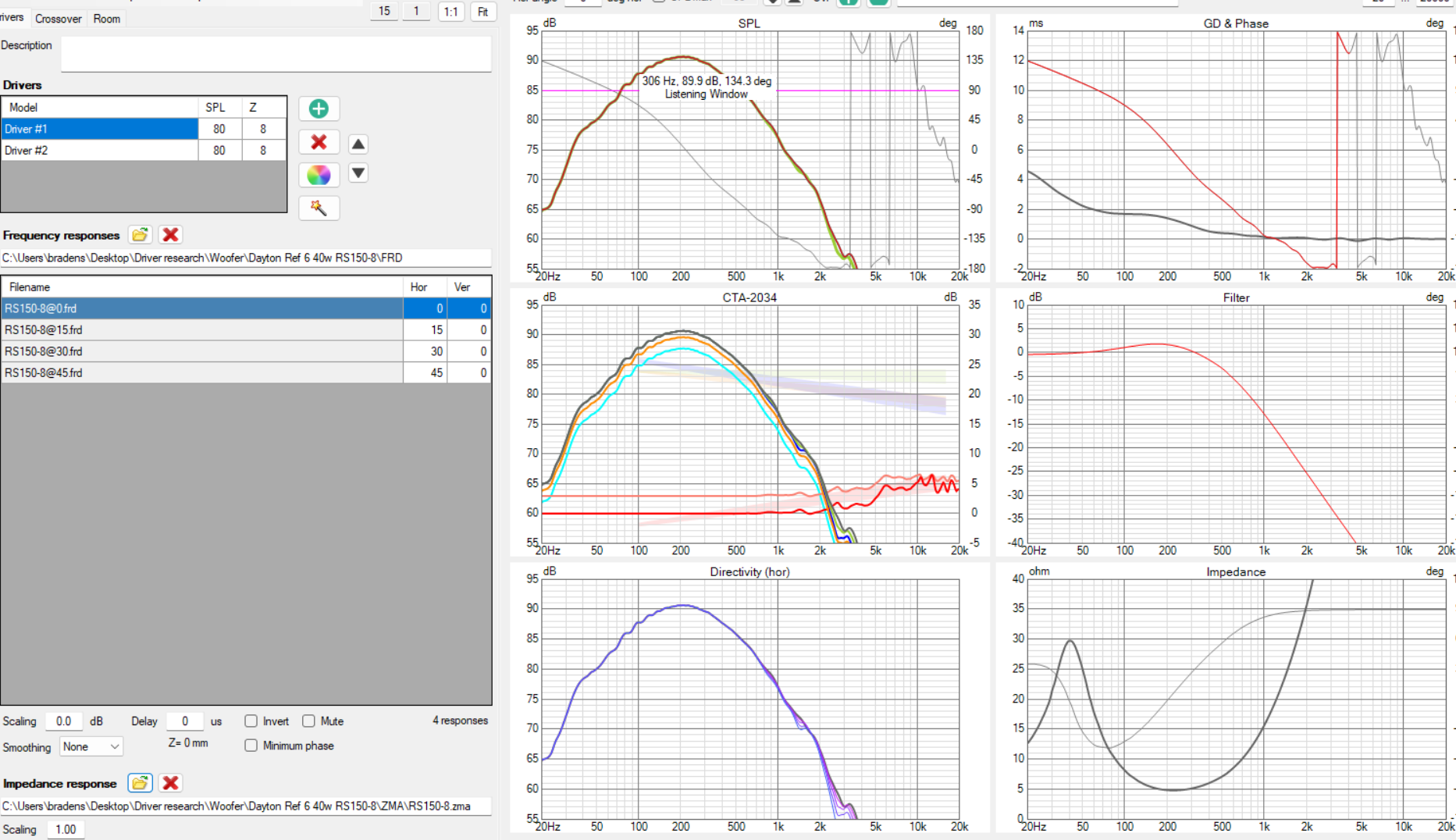Viewport: 1456px width, 840px height.
Task: Clear frequency responses with red X
Action: coord(170,235)
